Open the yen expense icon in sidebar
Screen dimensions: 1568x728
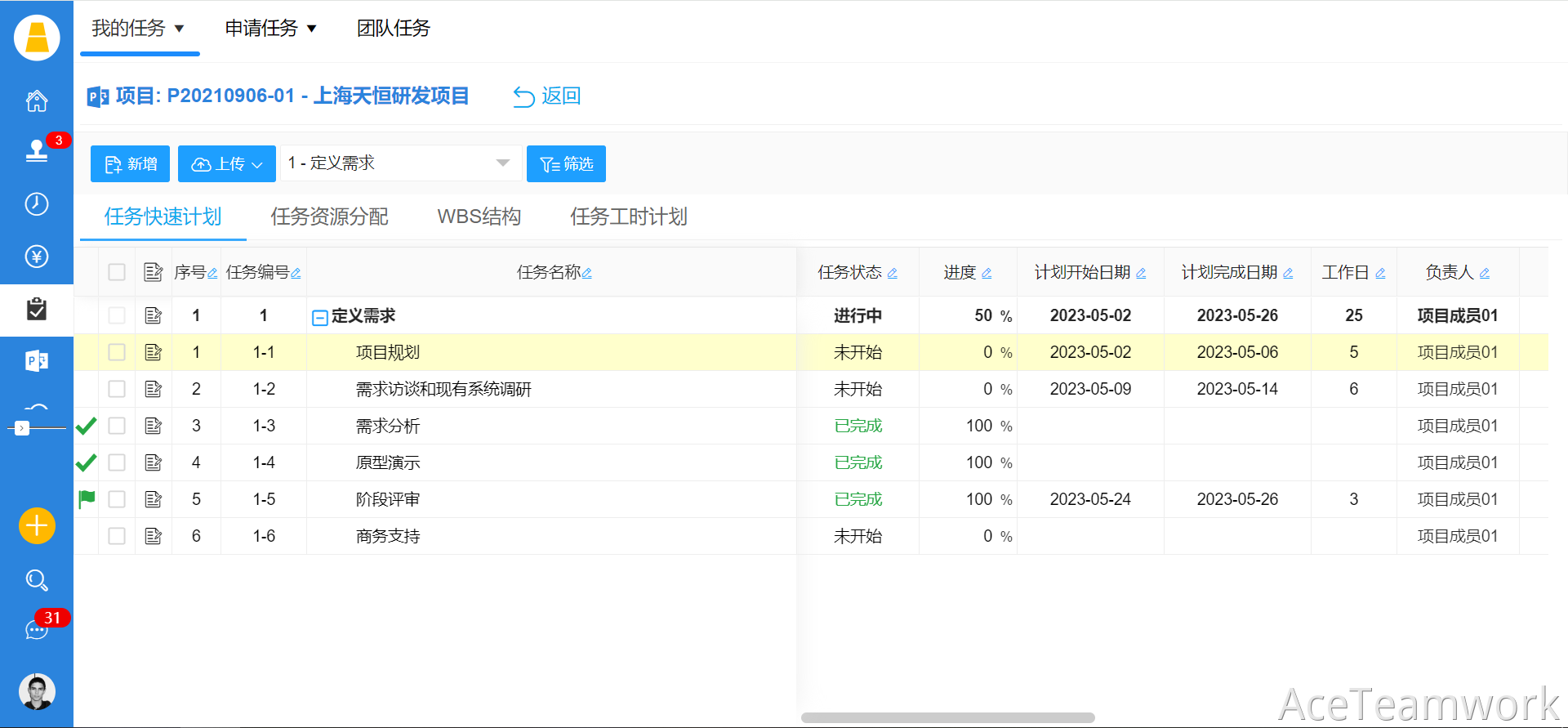click(x=37, y=257)
